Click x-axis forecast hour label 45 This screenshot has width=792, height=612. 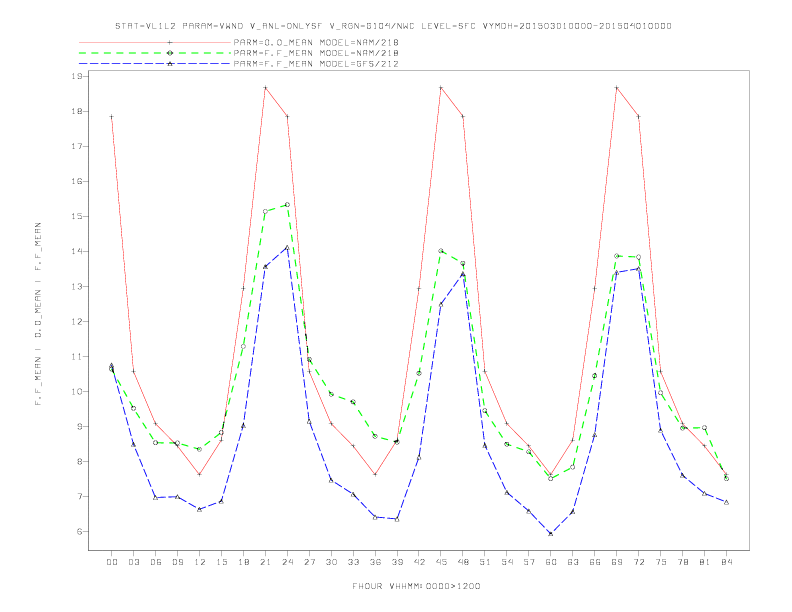tap(441, 562)
